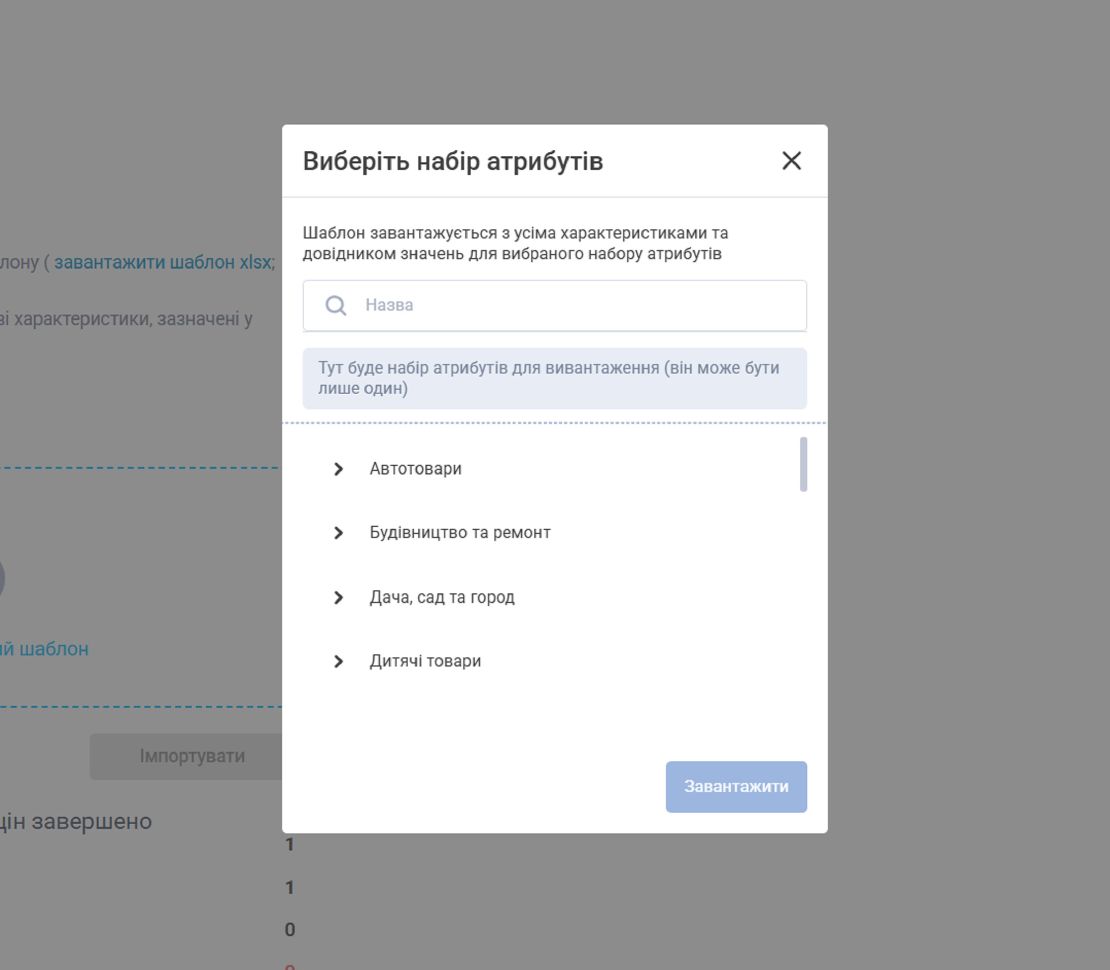
Task: Click the search magnifier icon
Action: [336, 305]
